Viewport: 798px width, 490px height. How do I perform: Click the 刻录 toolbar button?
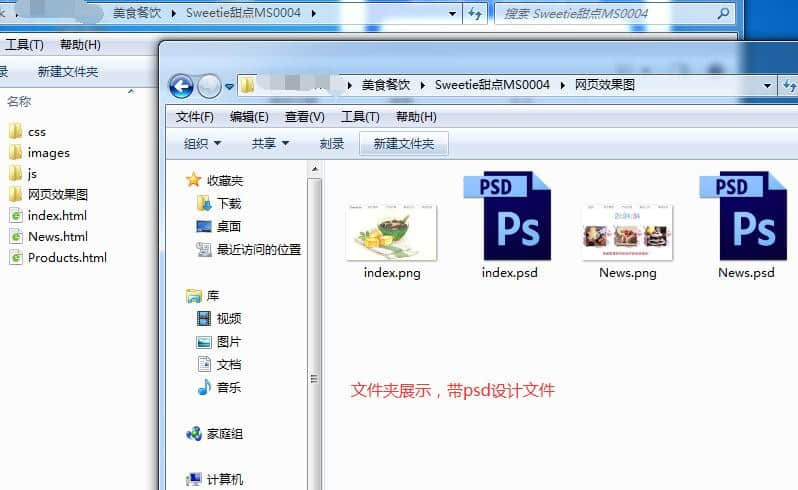(332, 144)
